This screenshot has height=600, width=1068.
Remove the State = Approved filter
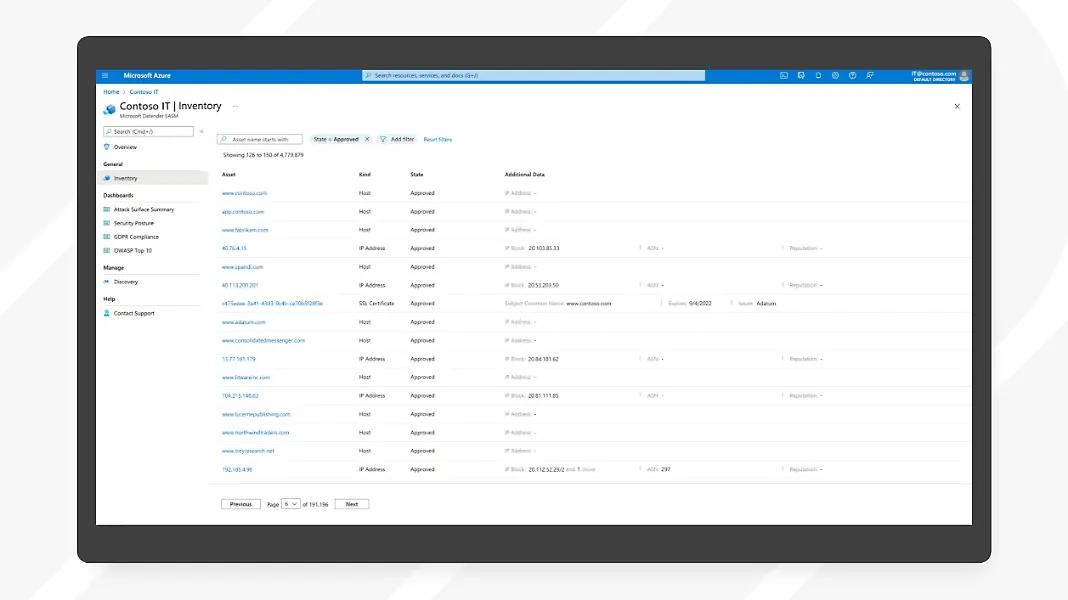point(367,139)
